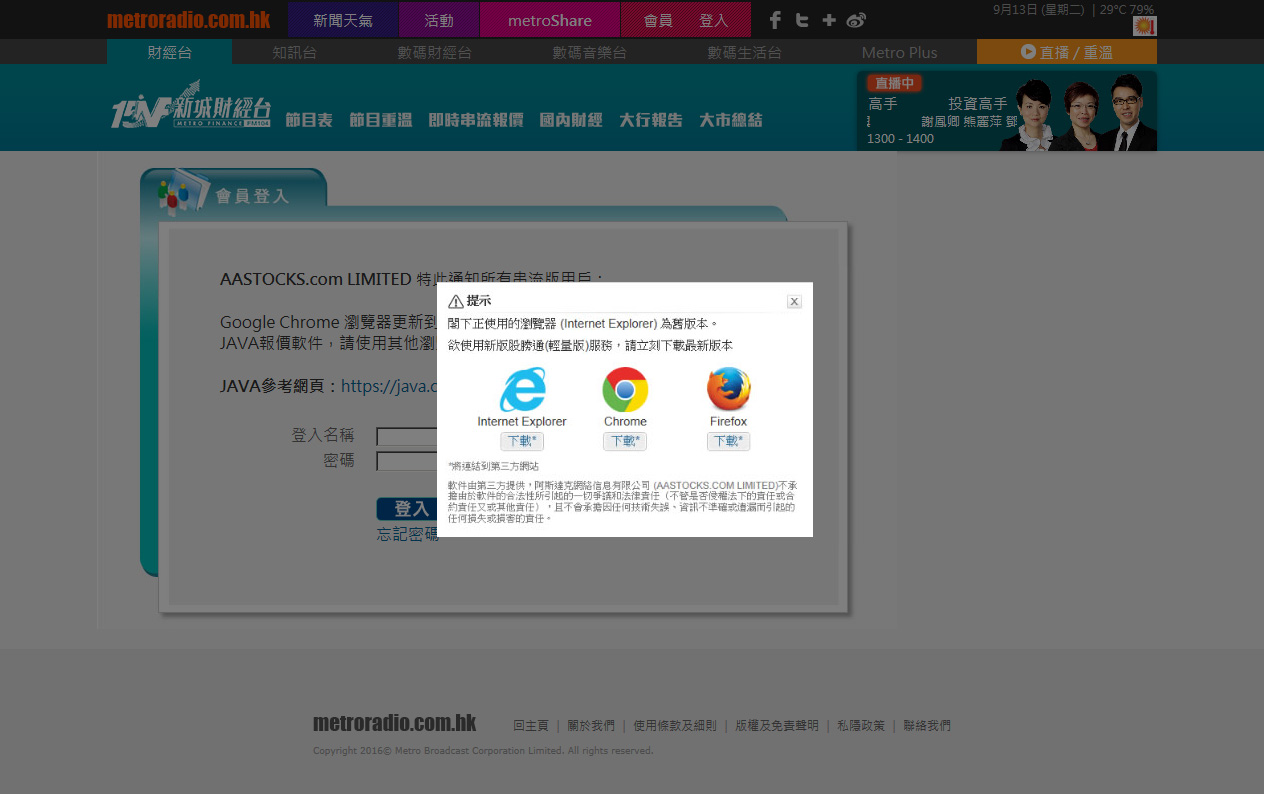The height and width of the screenshot is (794, 1264).
Task: Click the 29°C 79% weather reading
Action: 1127,9
